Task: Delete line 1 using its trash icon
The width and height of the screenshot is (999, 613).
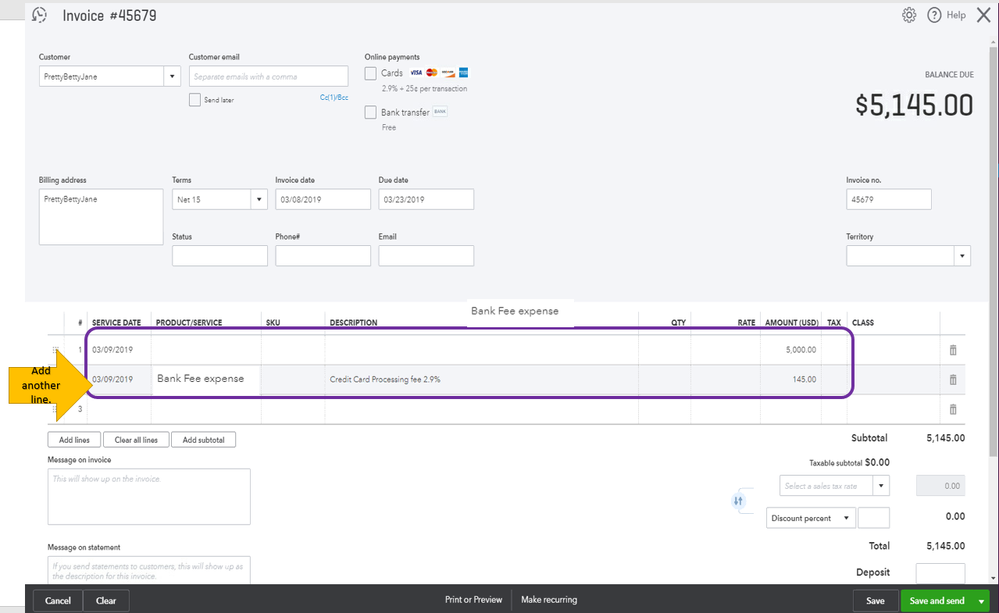Action: pos(952,350)
